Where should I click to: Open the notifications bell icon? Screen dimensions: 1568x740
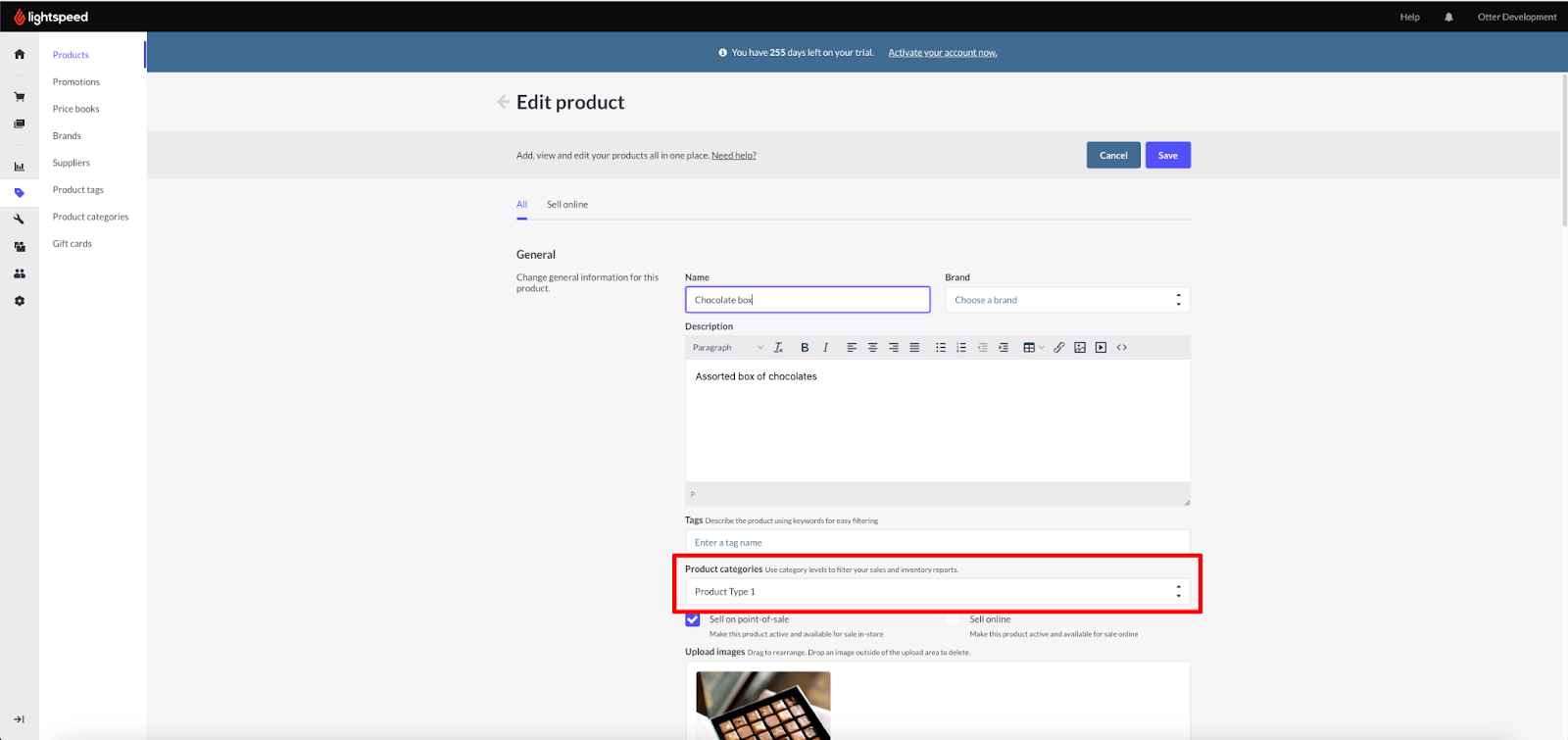pyautogui.click(x=1448, y=17)
